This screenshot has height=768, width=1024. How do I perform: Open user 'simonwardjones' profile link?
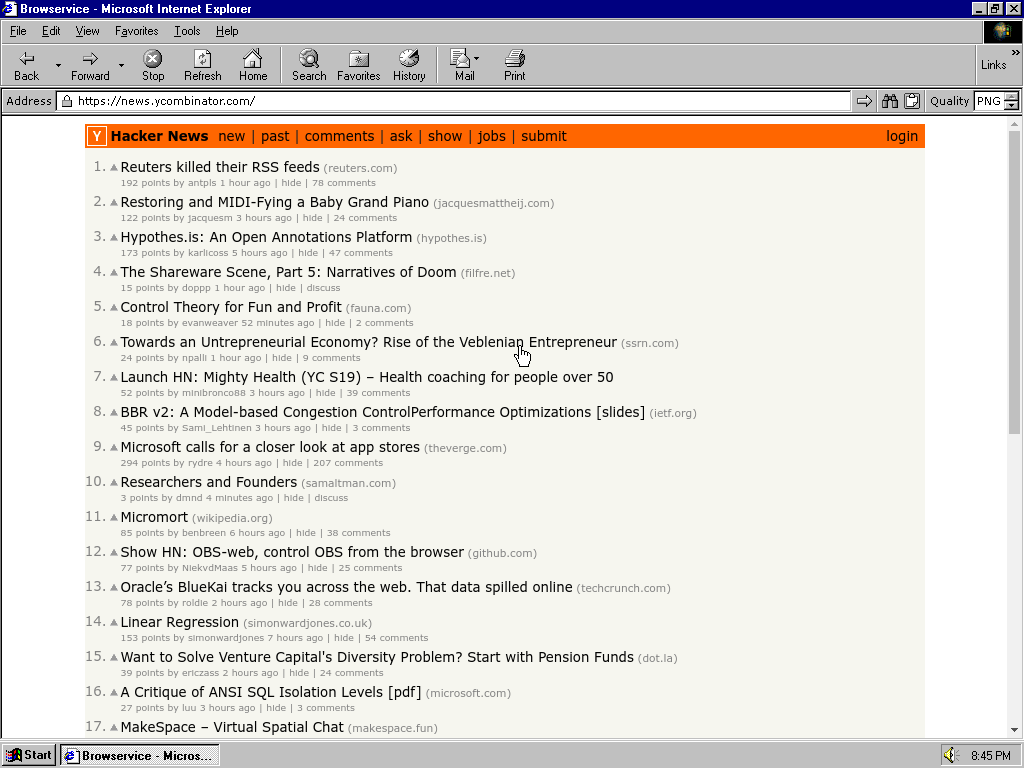pos(226,638)
